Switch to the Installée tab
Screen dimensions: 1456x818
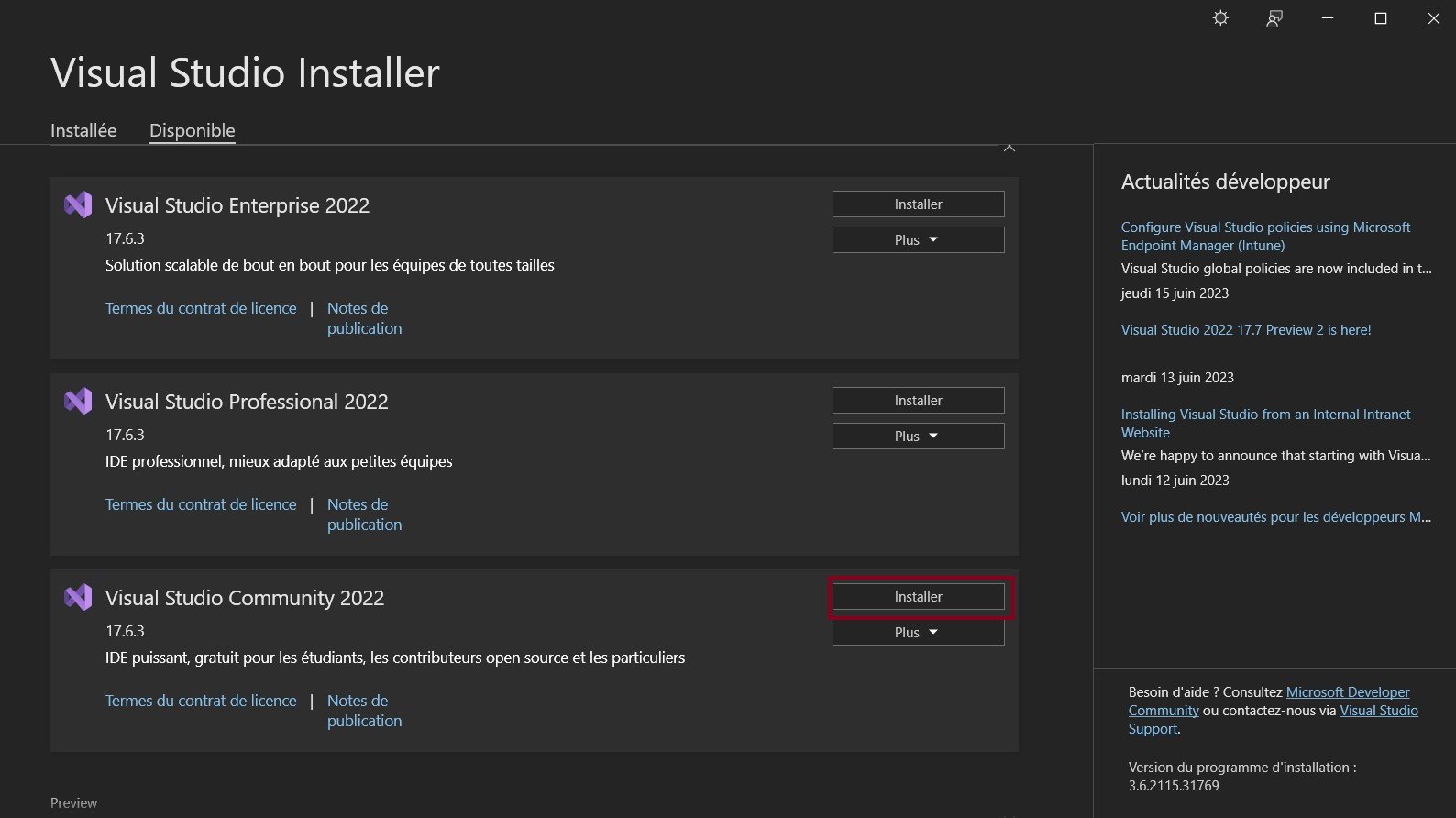pos(83,130)
